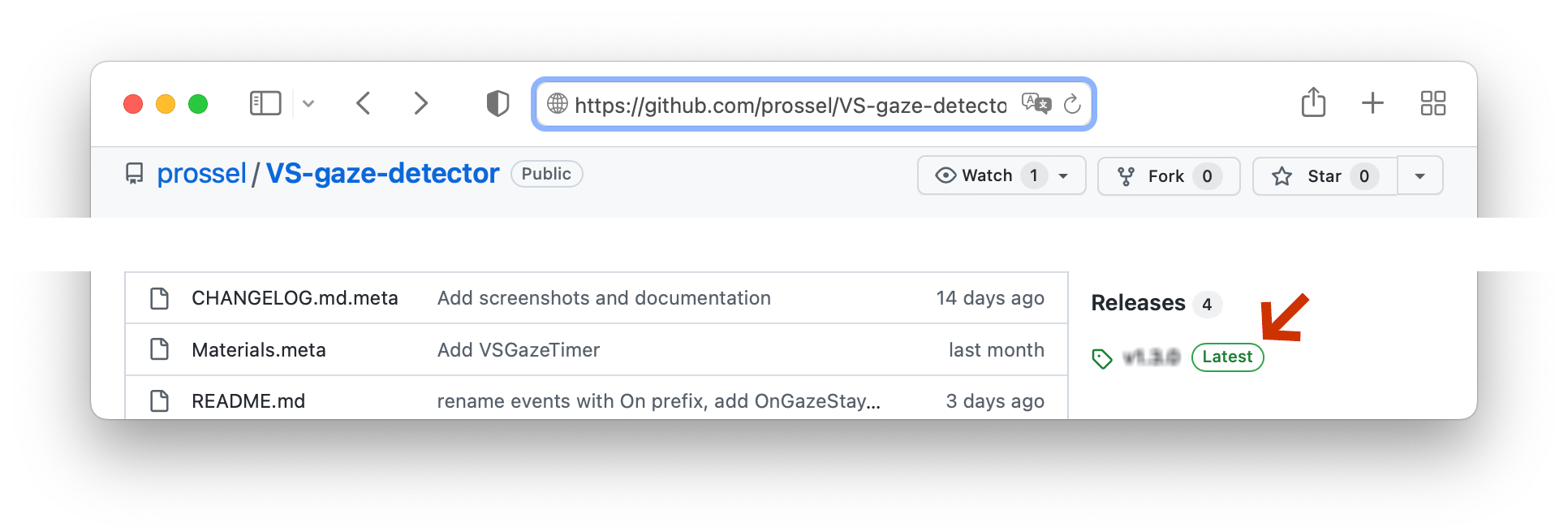Viewport: 1568px width, 528px height.
Task: Click the eye icon in Watch button
Action: [945, 175]
